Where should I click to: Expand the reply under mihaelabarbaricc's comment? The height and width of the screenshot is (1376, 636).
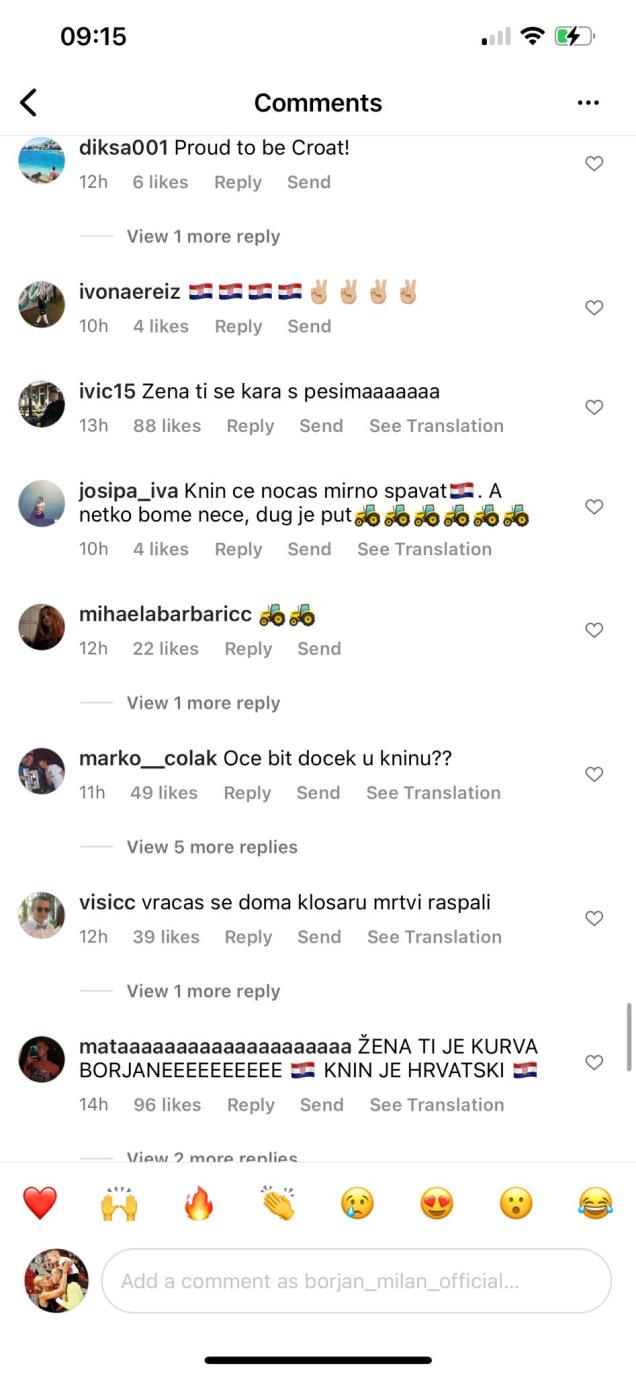click(x=203, y=702)
